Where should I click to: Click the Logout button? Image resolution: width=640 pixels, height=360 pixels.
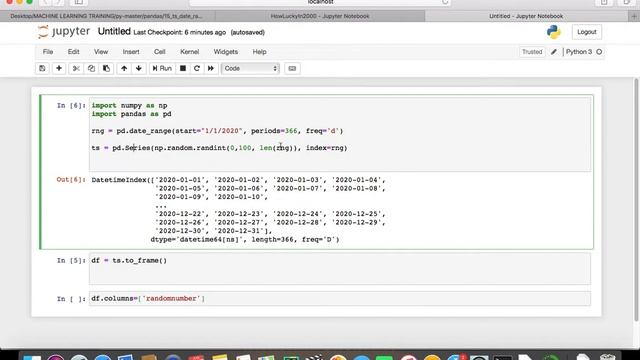[x=587, y=32]
